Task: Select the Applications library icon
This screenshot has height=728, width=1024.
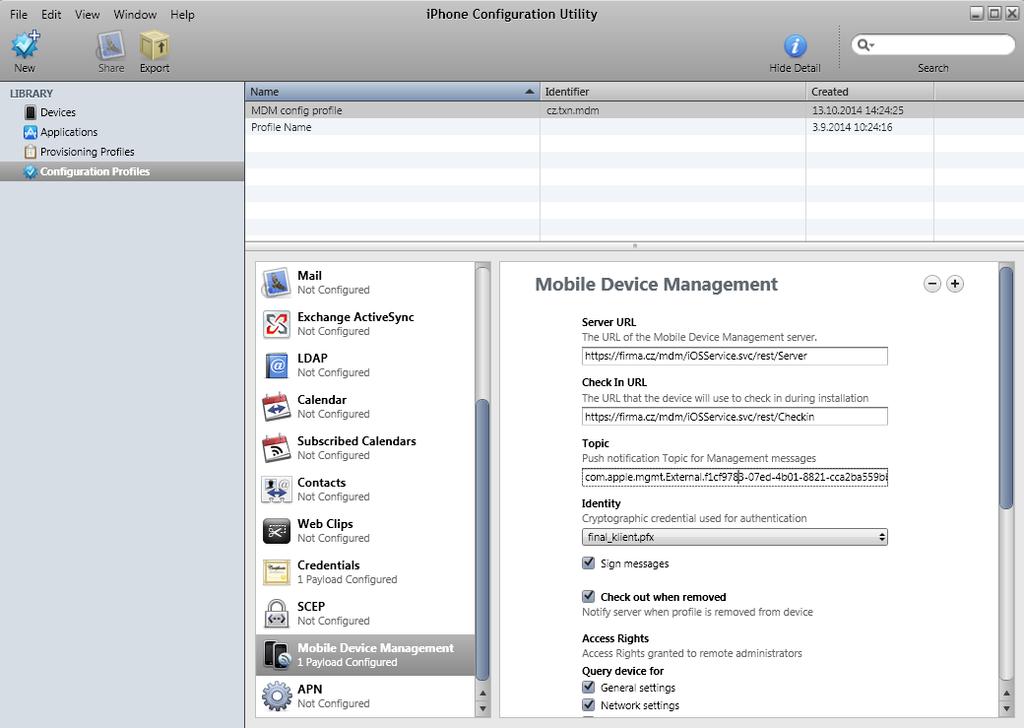Action: [x=30, y=132]
